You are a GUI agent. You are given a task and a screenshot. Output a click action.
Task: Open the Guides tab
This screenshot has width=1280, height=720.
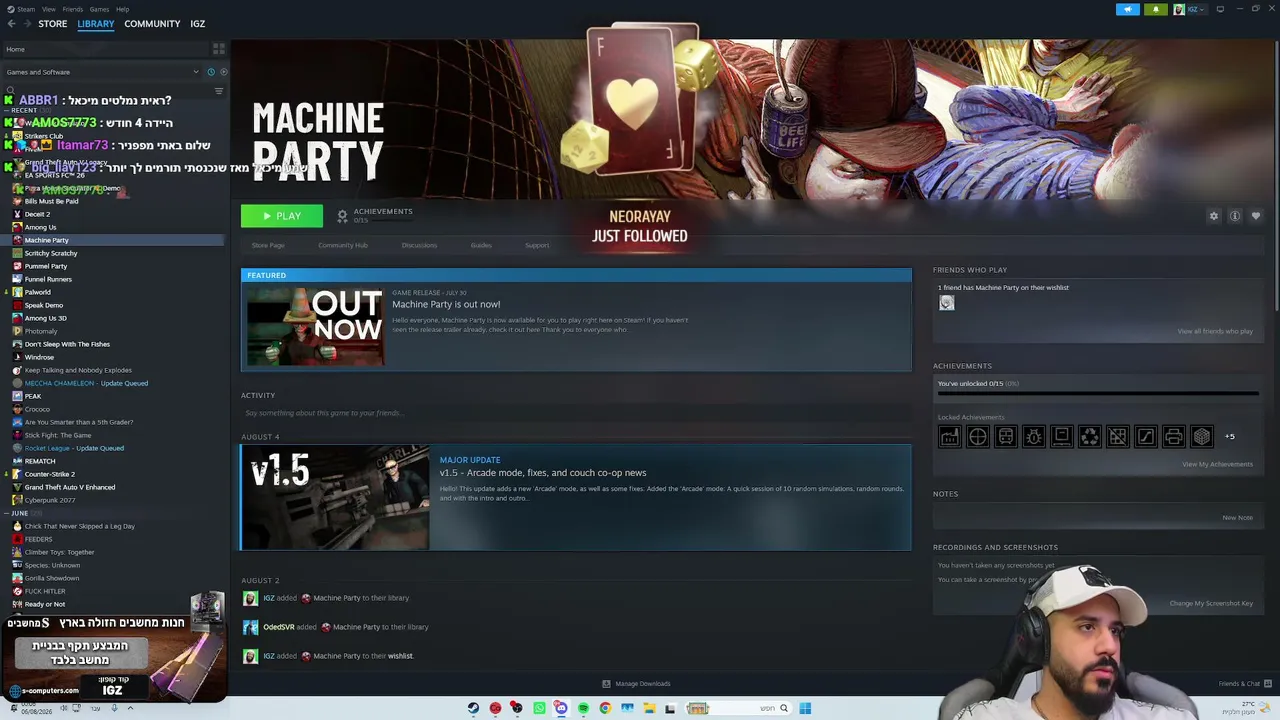point(481,245)
